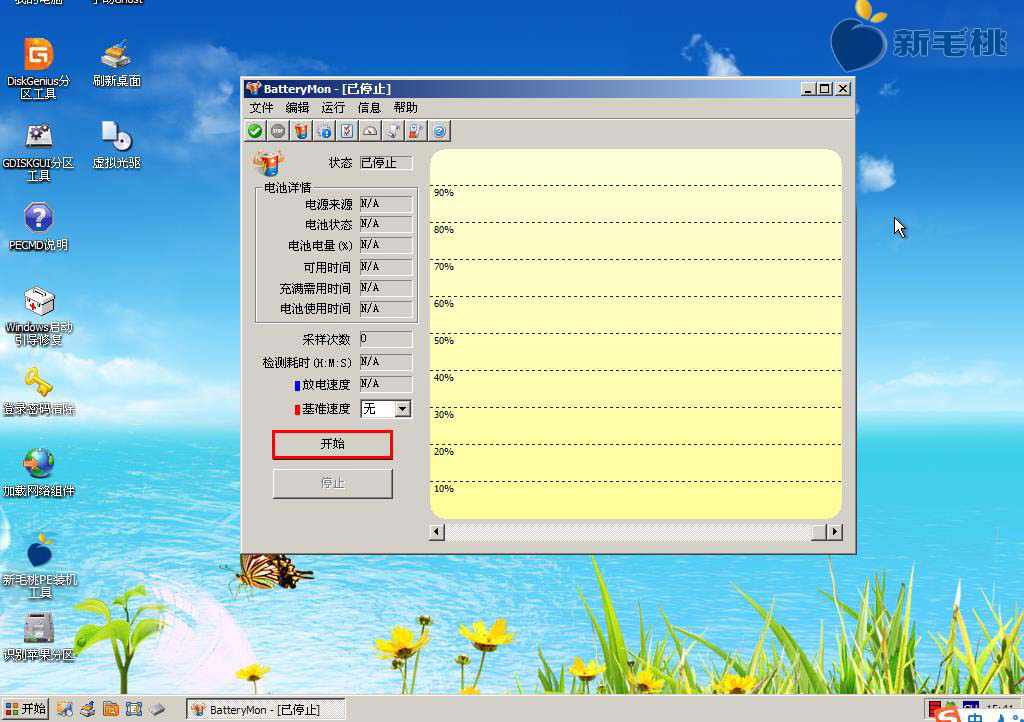Click the brush-on-drive quick launch icon
Screen dimensions: 1024x722
[x=88, y=709]
